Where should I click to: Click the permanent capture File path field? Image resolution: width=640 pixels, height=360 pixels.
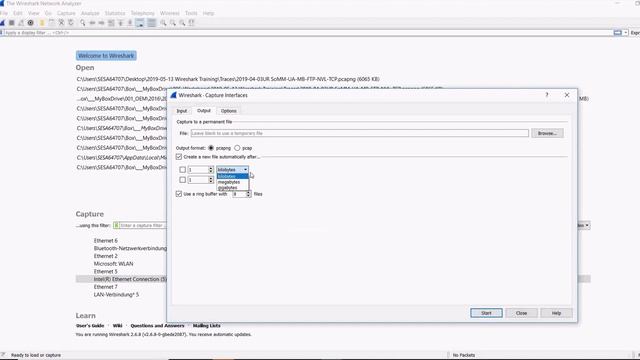pyautogui.click(x=360, y=133)
